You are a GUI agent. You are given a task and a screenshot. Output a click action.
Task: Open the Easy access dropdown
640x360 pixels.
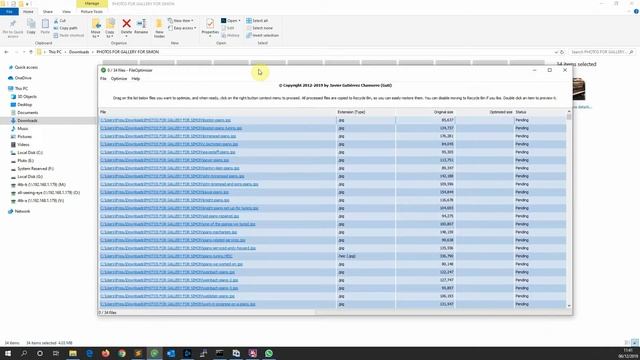tap(182, 28)
